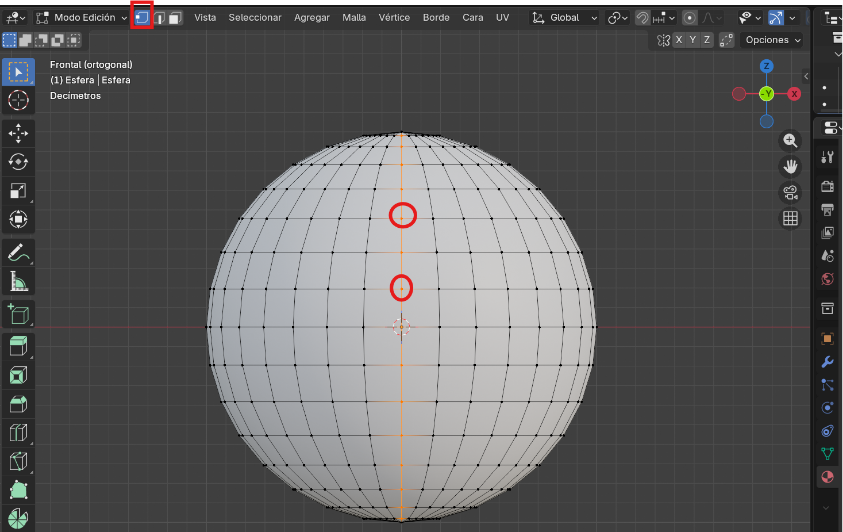Open the Modifiers wrench properties tab
This screenshot has height=532, width=843.
pos(827,361)
